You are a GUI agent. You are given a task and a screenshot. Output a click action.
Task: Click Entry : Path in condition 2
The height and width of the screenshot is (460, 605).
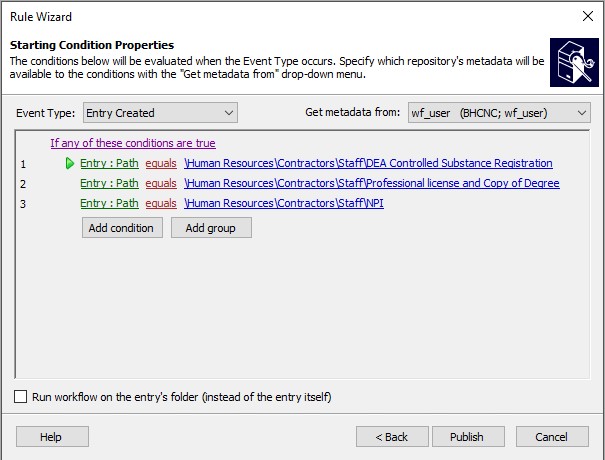(109, 183)
